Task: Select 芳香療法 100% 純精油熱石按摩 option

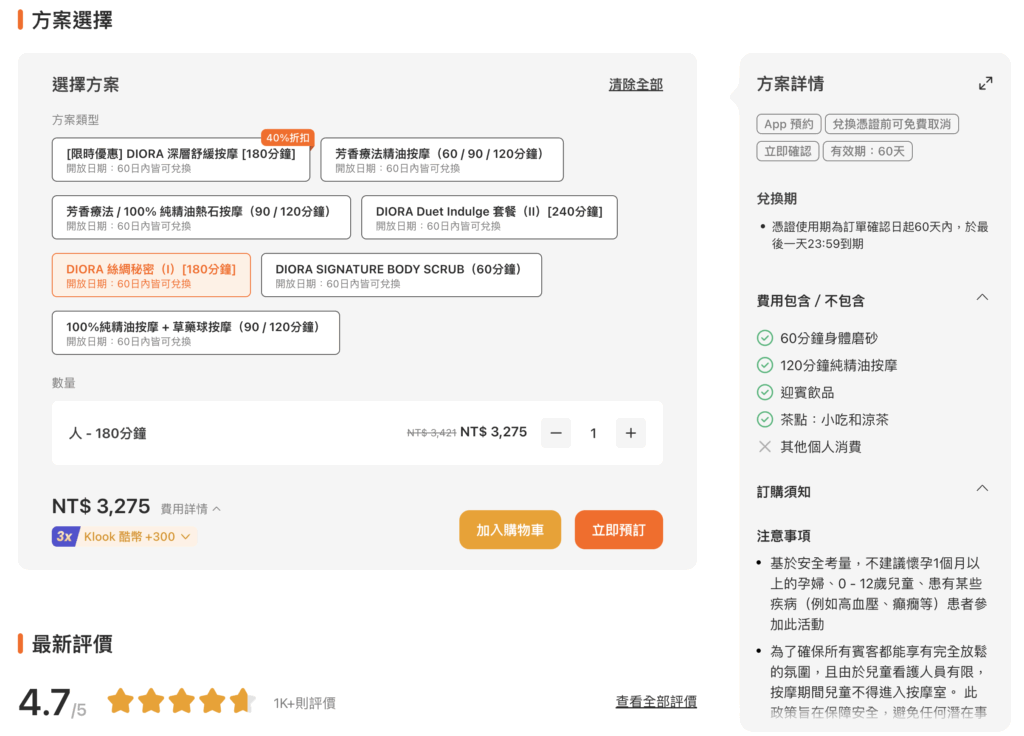Action: 201,217
